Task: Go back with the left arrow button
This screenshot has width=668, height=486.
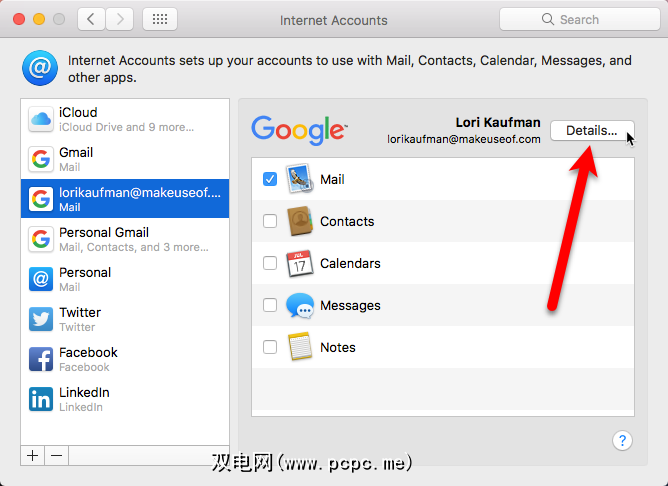Action: coord(91,19)
